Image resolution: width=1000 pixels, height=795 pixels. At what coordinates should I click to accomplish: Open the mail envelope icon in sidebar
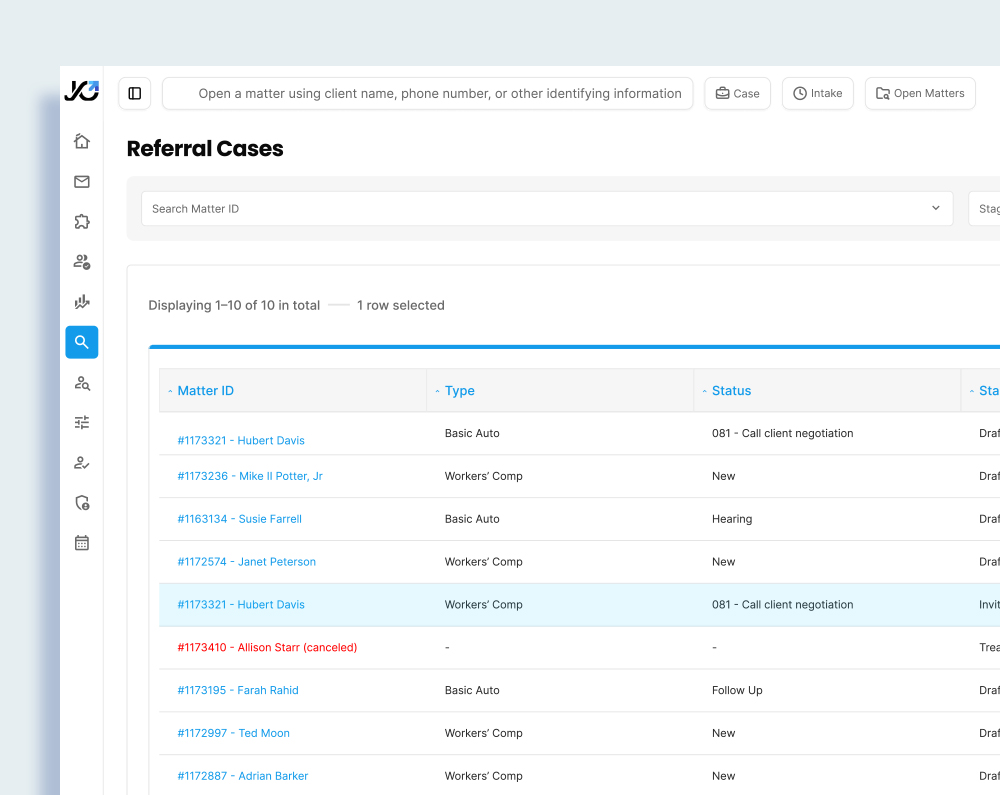tap(82, 182)
